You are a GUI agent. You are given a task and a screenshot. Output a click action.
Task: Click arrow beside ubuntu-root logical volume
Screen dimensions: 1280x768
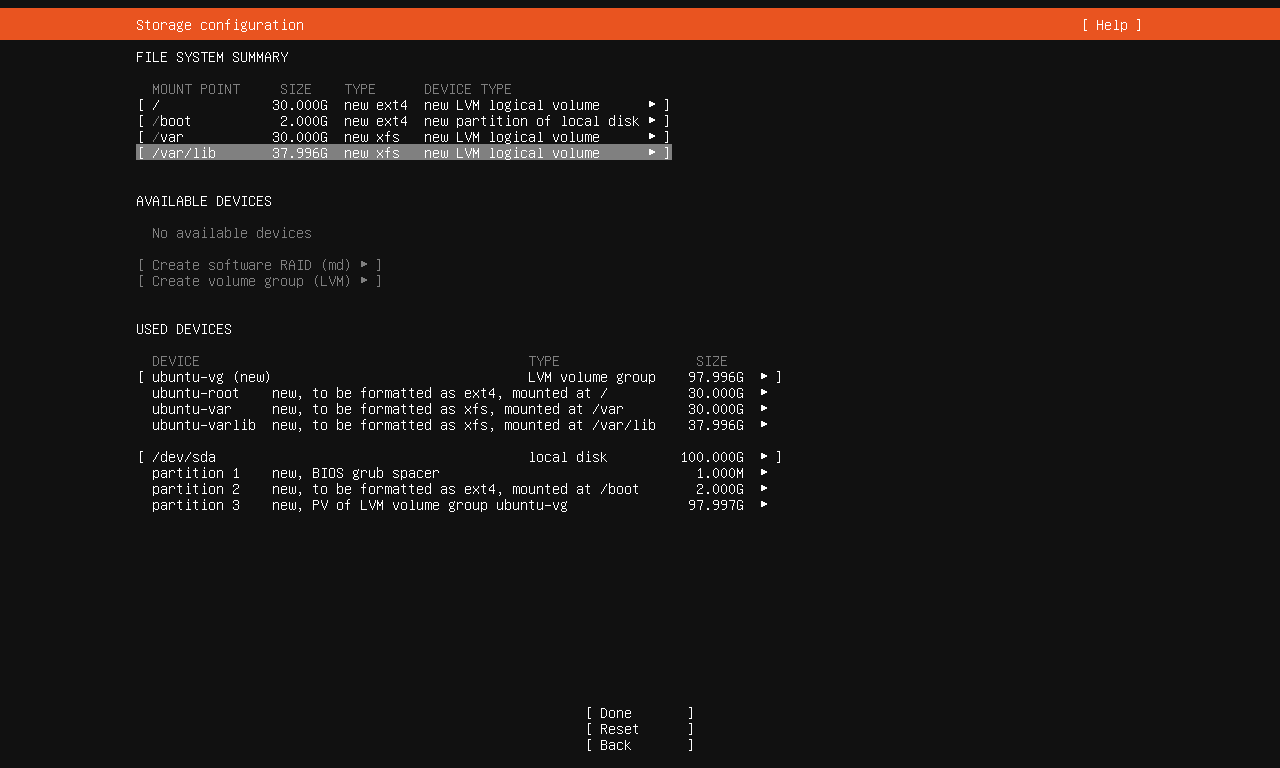764,393
